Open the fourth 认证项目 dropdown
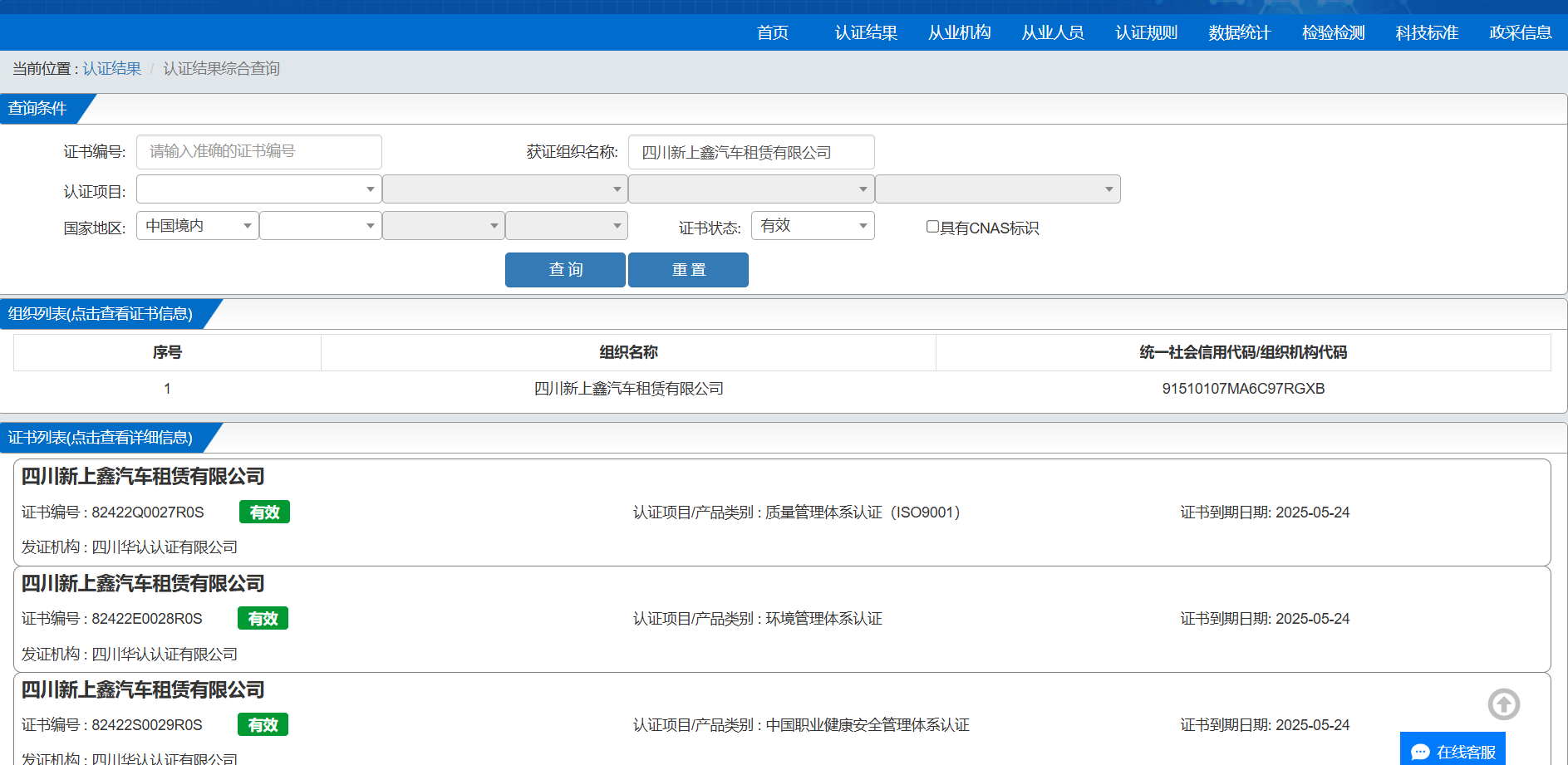Viewport: 1568px width, 765px height. 998,189
